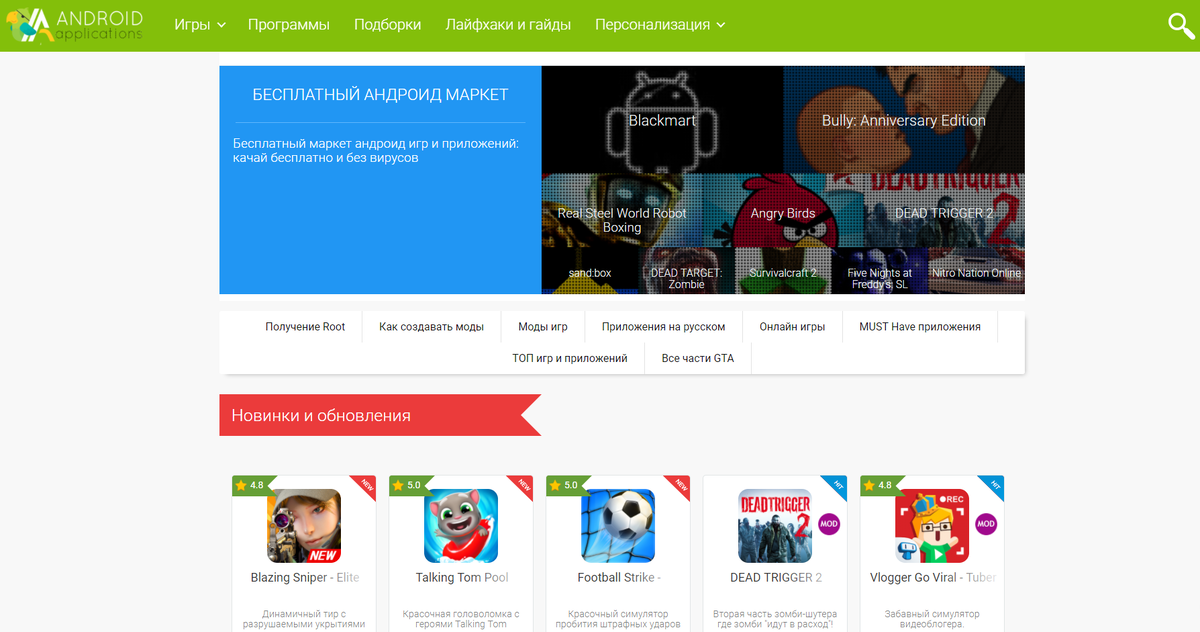Viewport: 1200px width, 632px height.
Task: Open Blazing Sniper app icon
Action: point(304,526)
